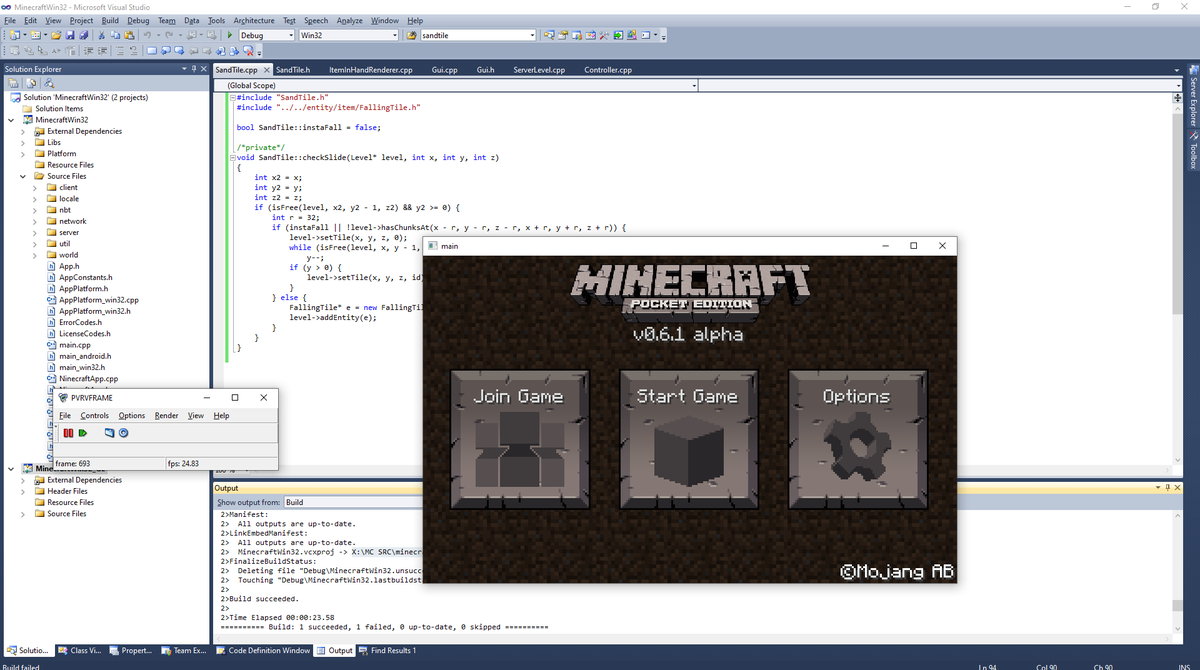Click the Find in Files icon beside sandtile
This screenshot has height=670, width=1200.
411,35
